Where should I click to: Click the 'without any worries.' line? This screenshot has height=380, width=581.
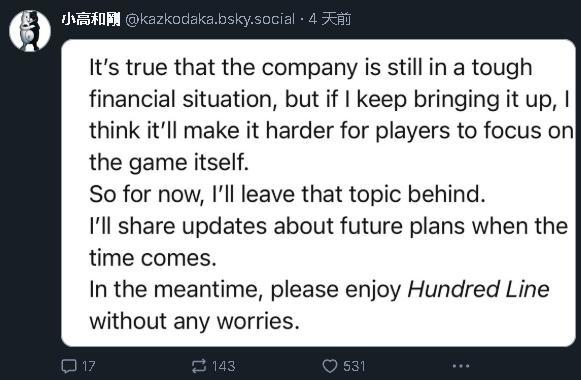[195, 321]
